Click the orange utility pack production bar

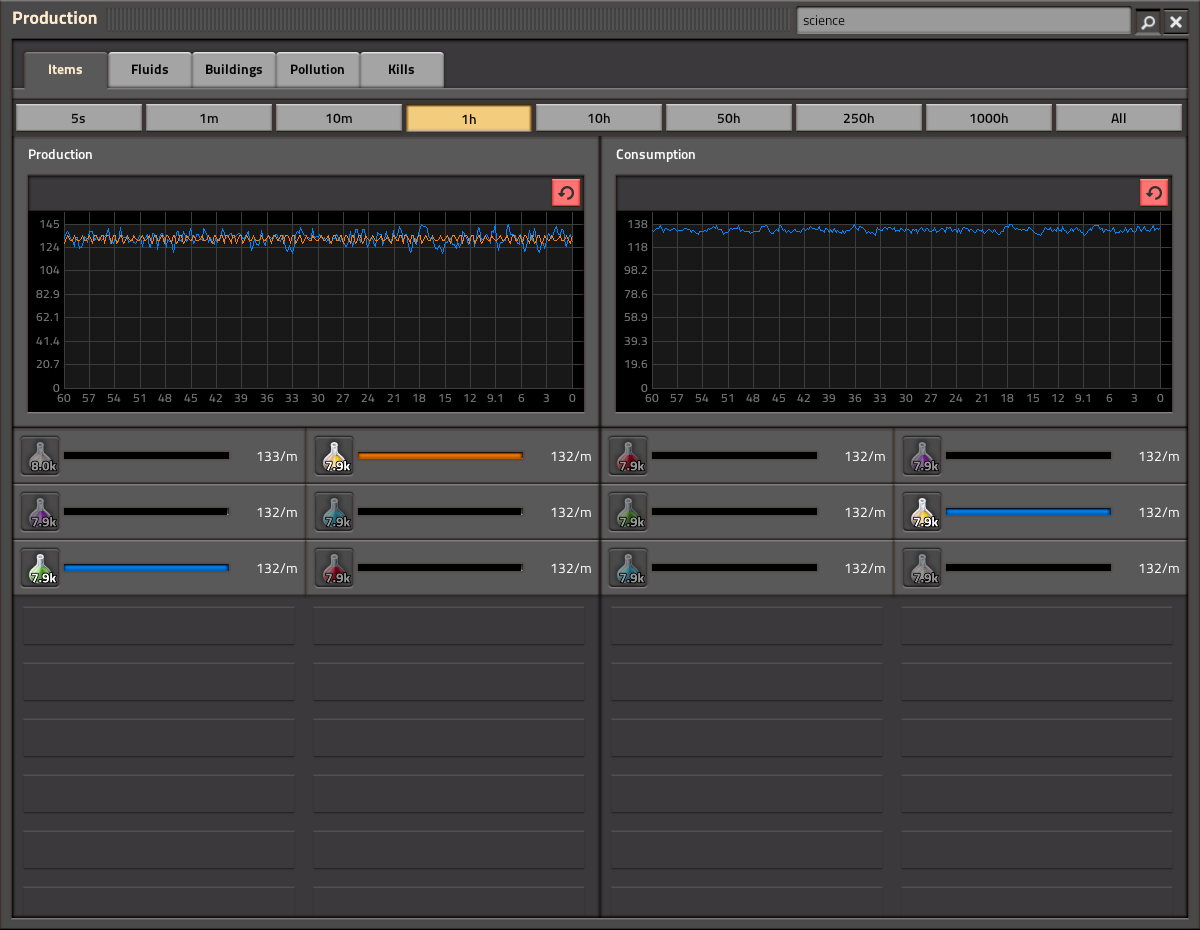tap(441, 456)
